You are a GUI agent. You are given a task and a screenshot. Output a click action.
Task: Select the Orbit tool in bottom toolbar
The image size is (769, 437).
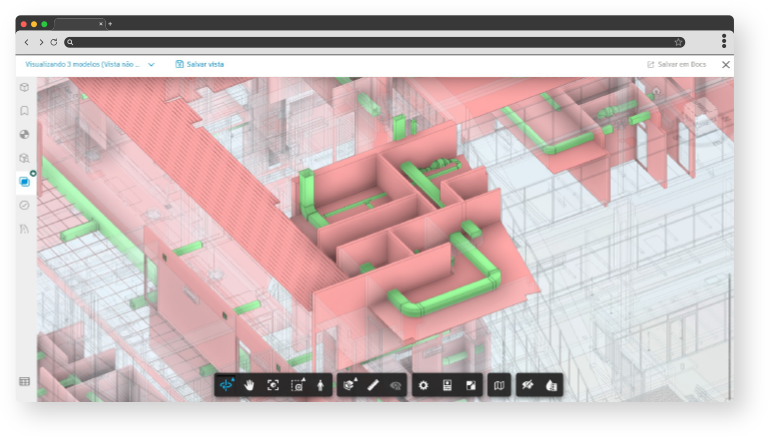pos(226,385)
